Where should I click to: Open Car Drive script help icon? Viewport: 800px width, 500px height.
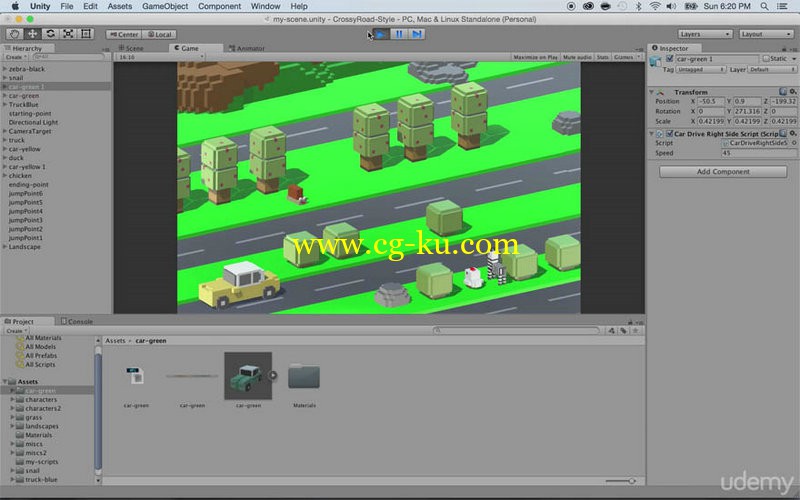click(x=783, y=134)
